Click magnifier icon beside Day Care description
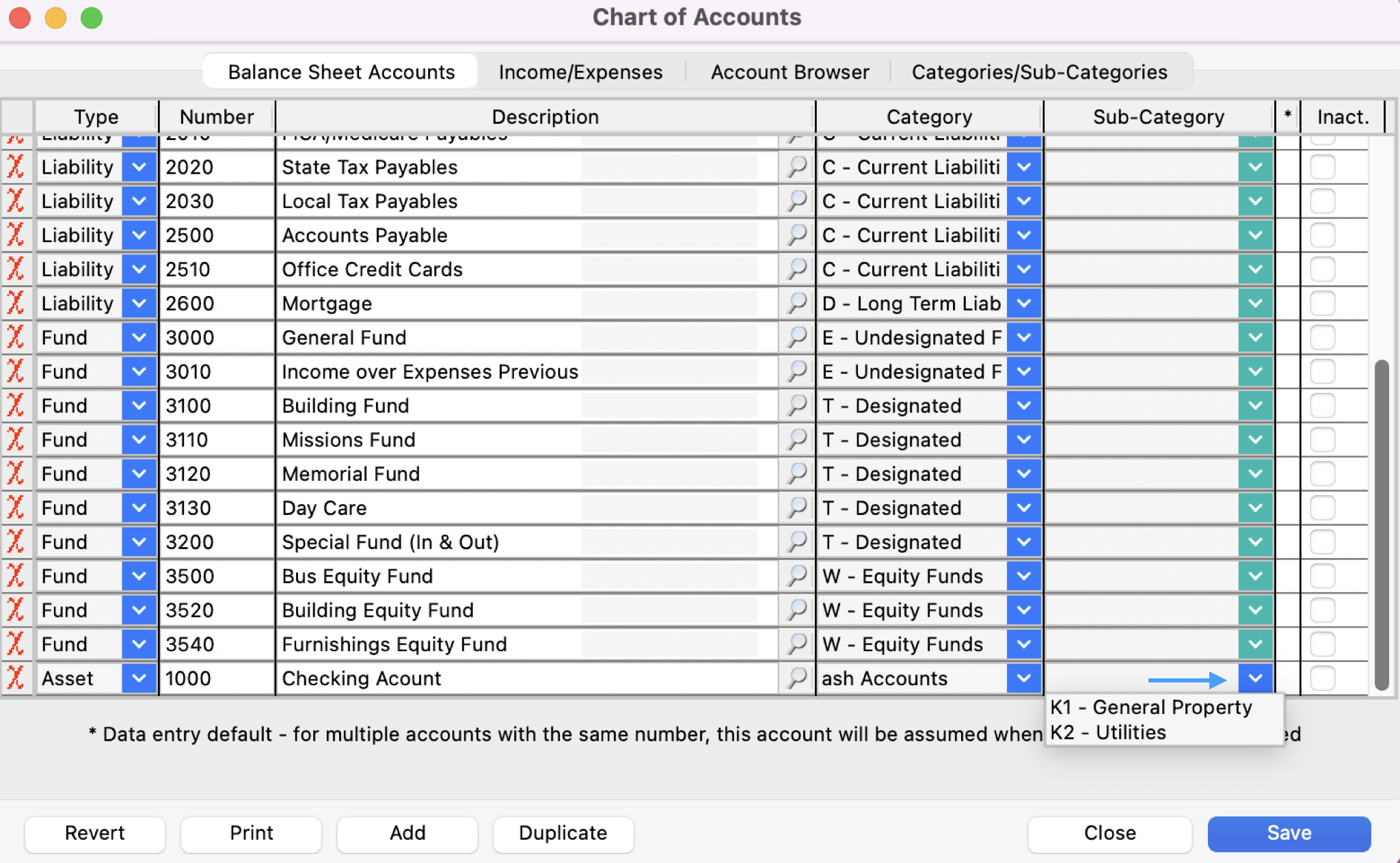 pos(796,507)
